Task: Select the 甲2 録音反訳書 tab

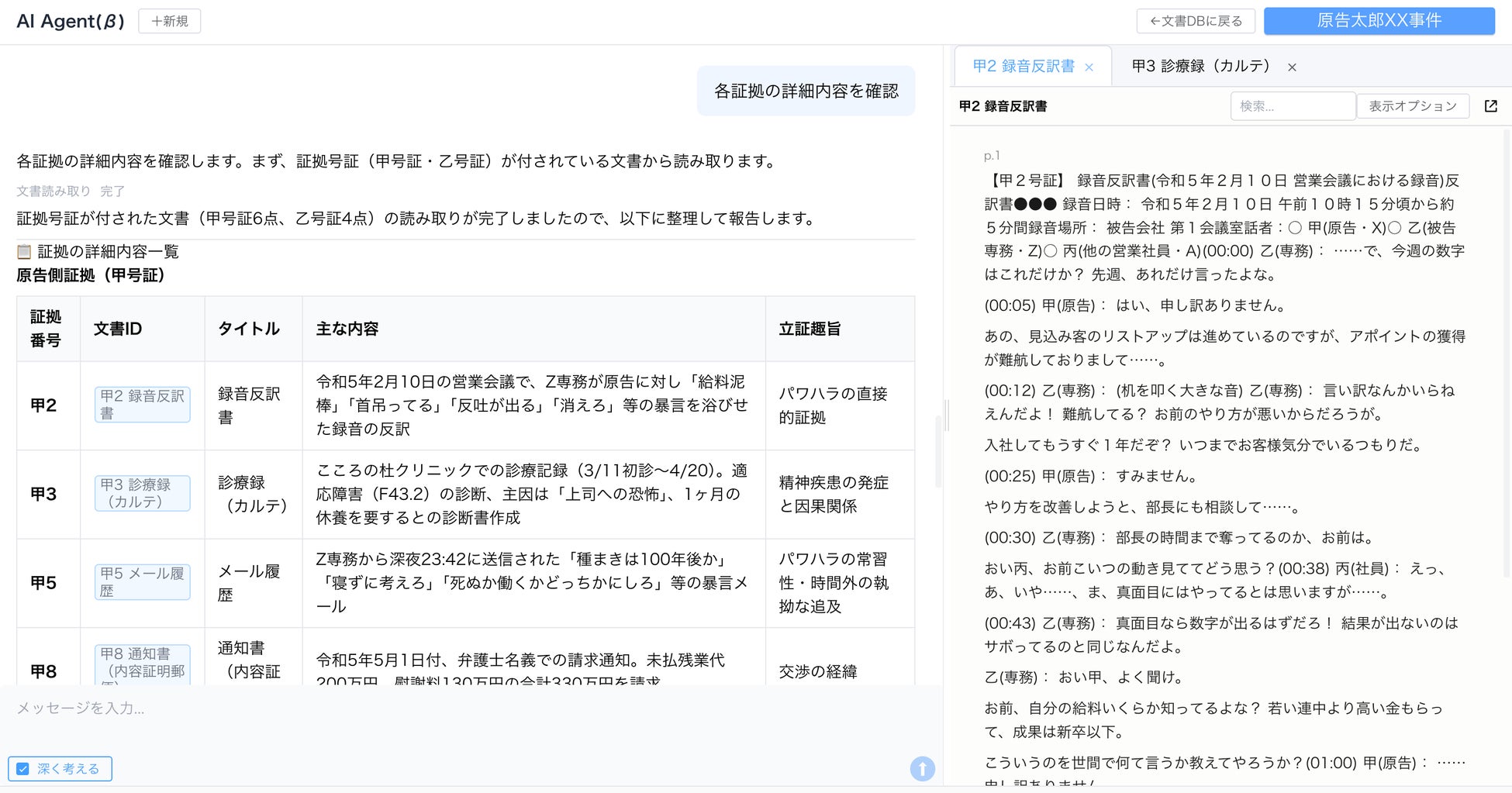Action: [1024, 66]
